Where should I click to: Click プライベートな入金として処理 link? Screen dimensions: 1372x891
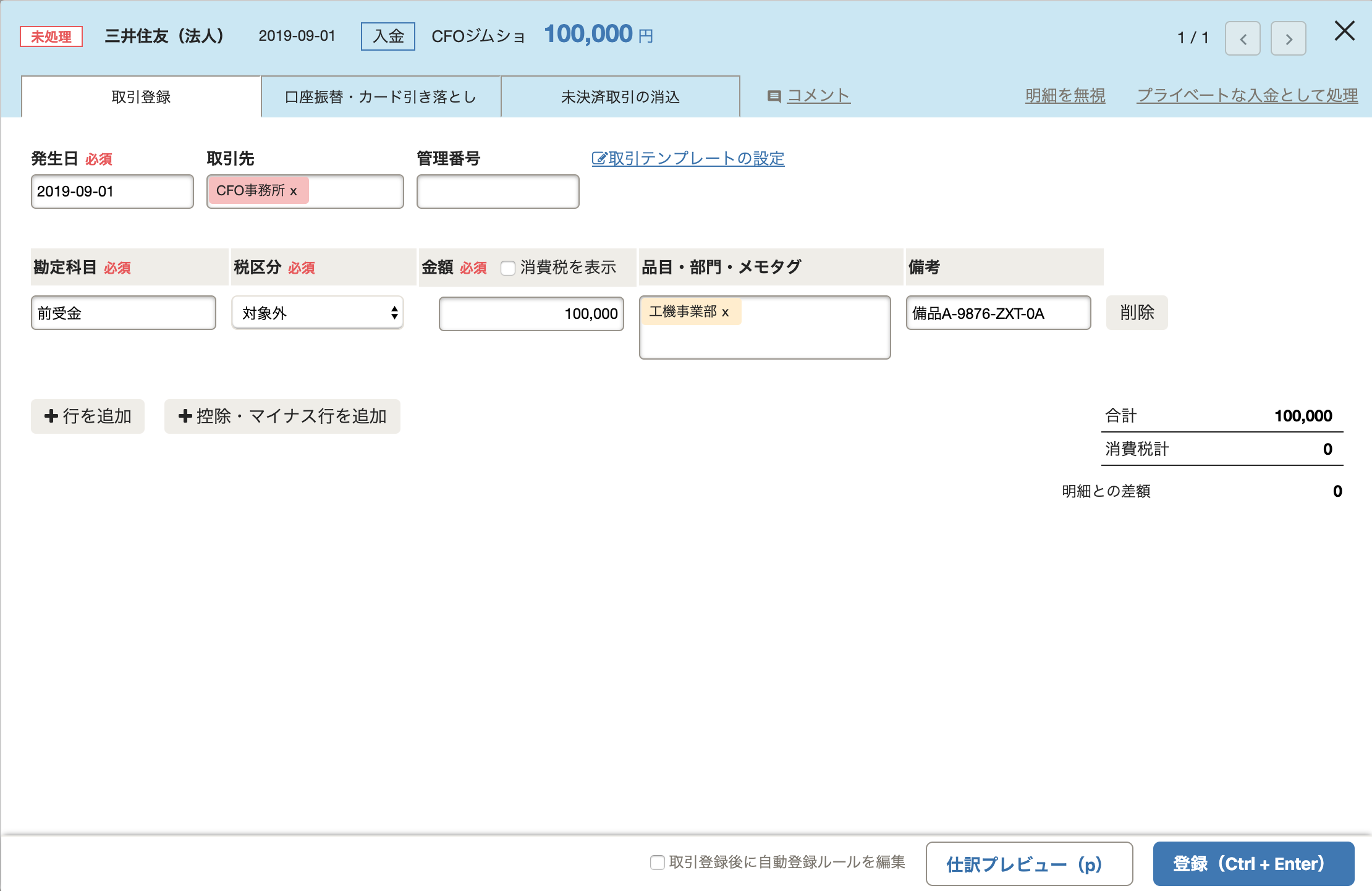(x=1247, y=95)
